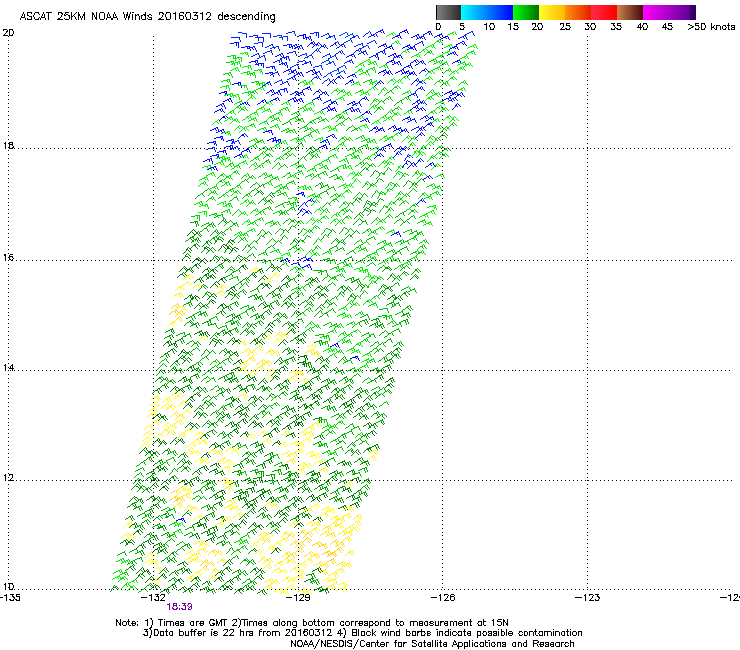The image size is (740, 650).
Task: Click the longitude label '-135'
Action: pos(10,598)
